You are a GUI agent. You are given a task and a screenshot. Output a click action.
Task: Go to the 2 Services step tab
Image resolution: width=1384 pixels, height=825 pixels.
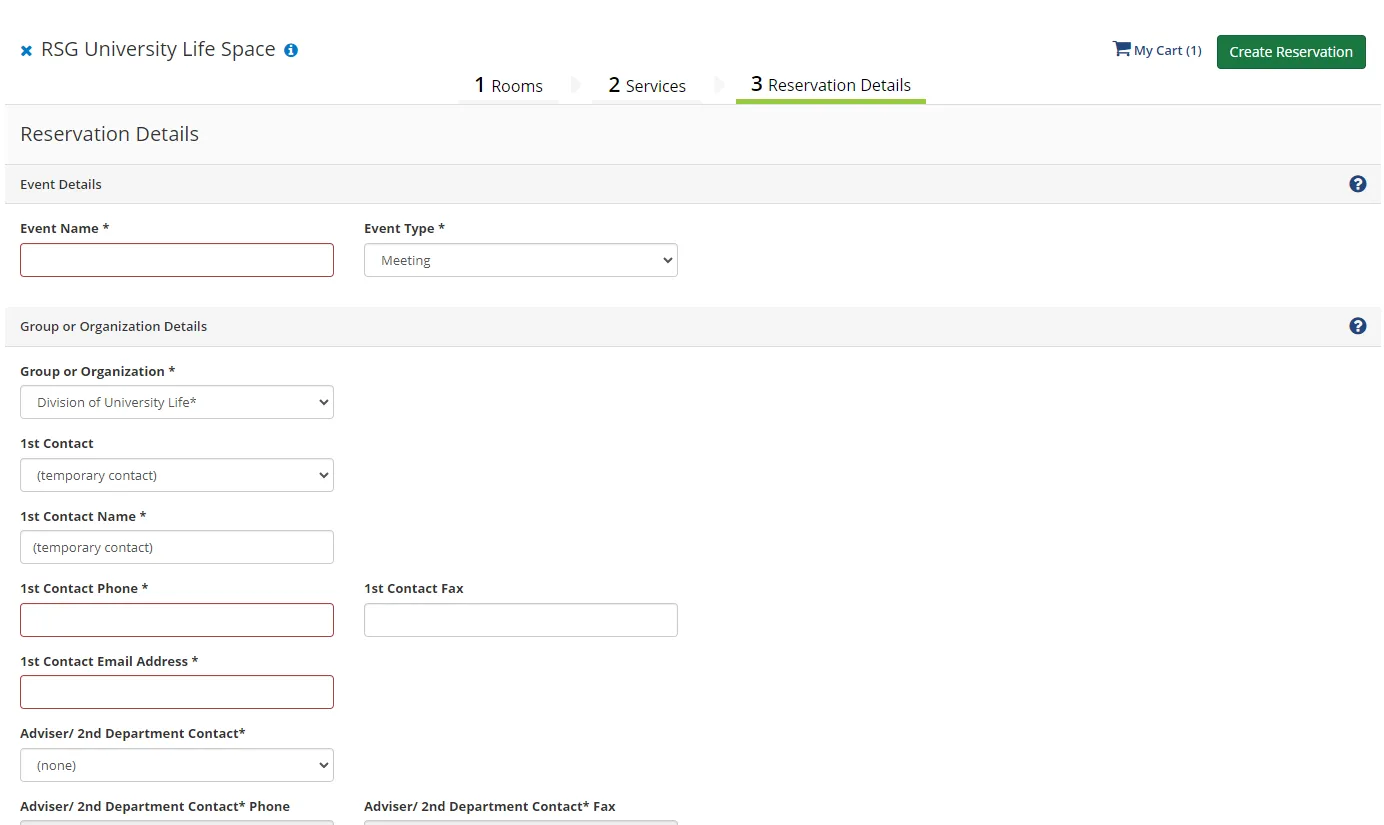point(647,86)
